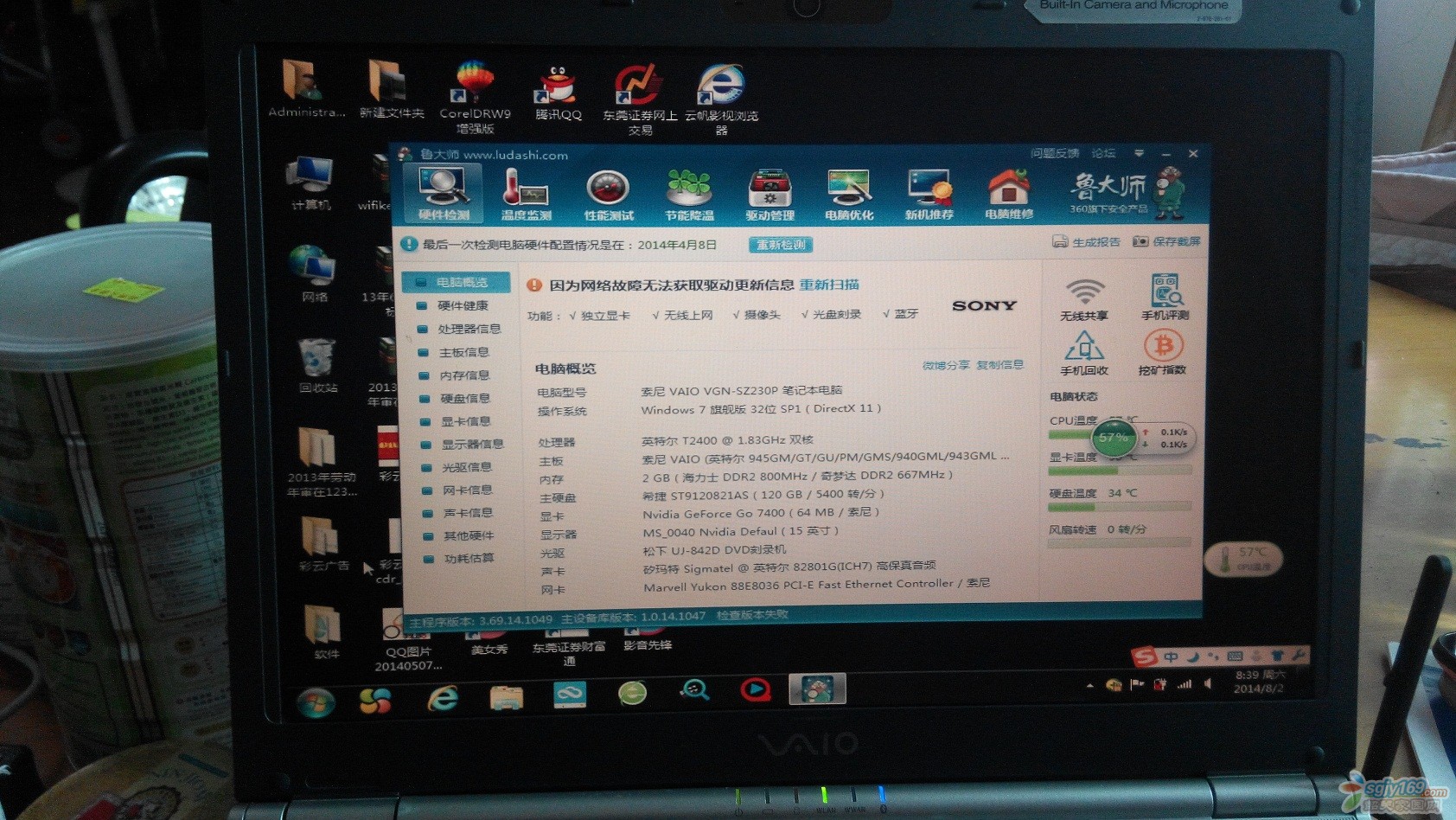The height and width of the screenshot is (820, 1456).
Task: Select 电脑概览 in the sidebar
Action: click(456, 282)
